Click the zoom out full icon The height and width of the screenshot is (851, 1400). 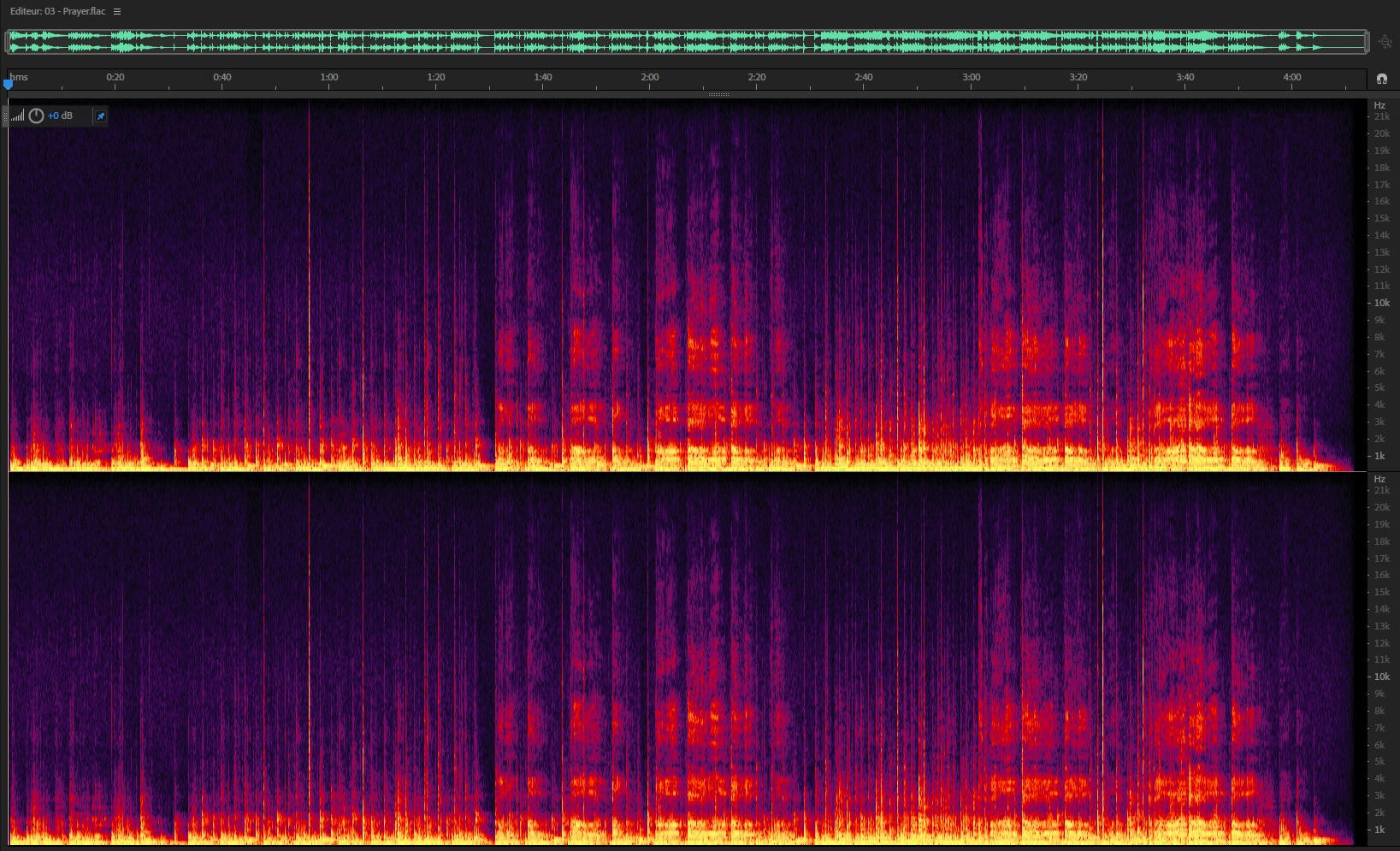(1385, 41)
